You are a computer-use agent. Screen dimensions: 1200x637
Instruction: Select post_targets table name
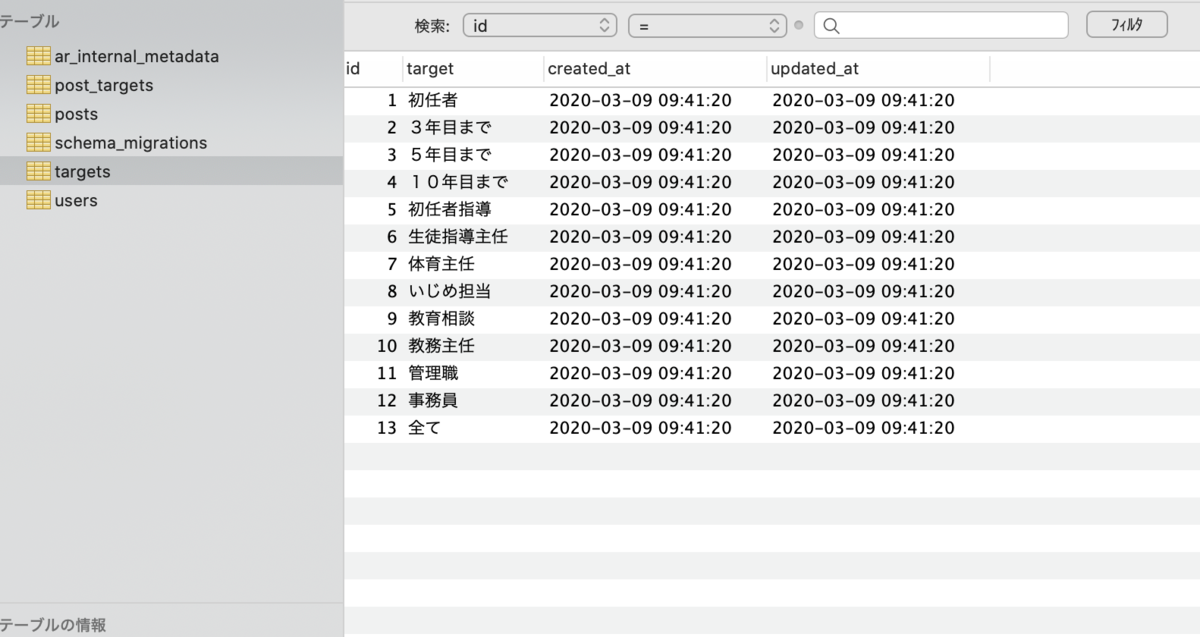click(x=104, y=85)
